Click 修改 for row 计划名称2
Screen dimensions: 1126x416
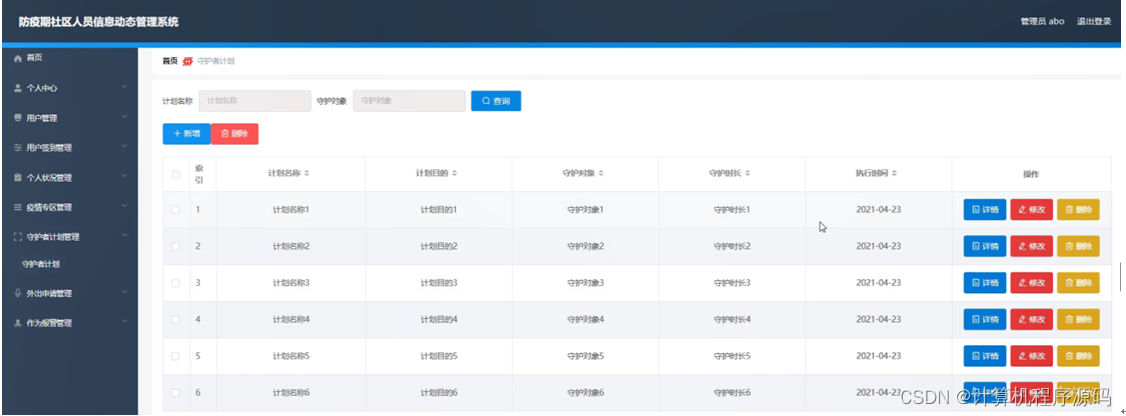tap(1031, 246)
